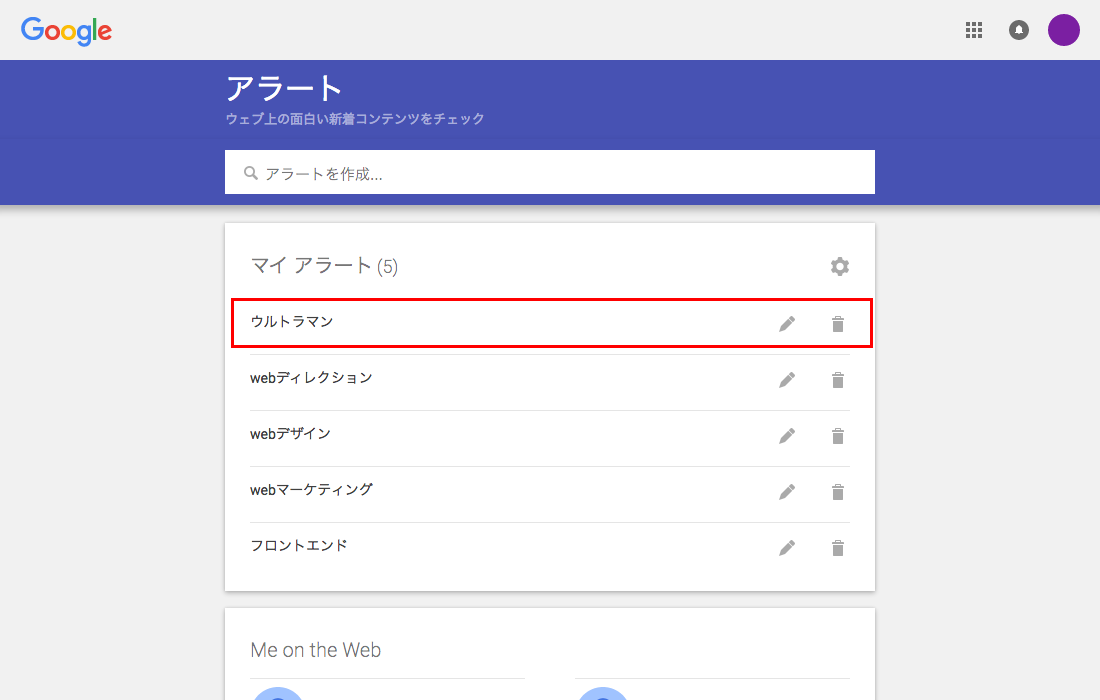Viewport: 1100px width, 700px height.
Task: Edit the ウルトラマン alert
Action: [x=787, y=323]
